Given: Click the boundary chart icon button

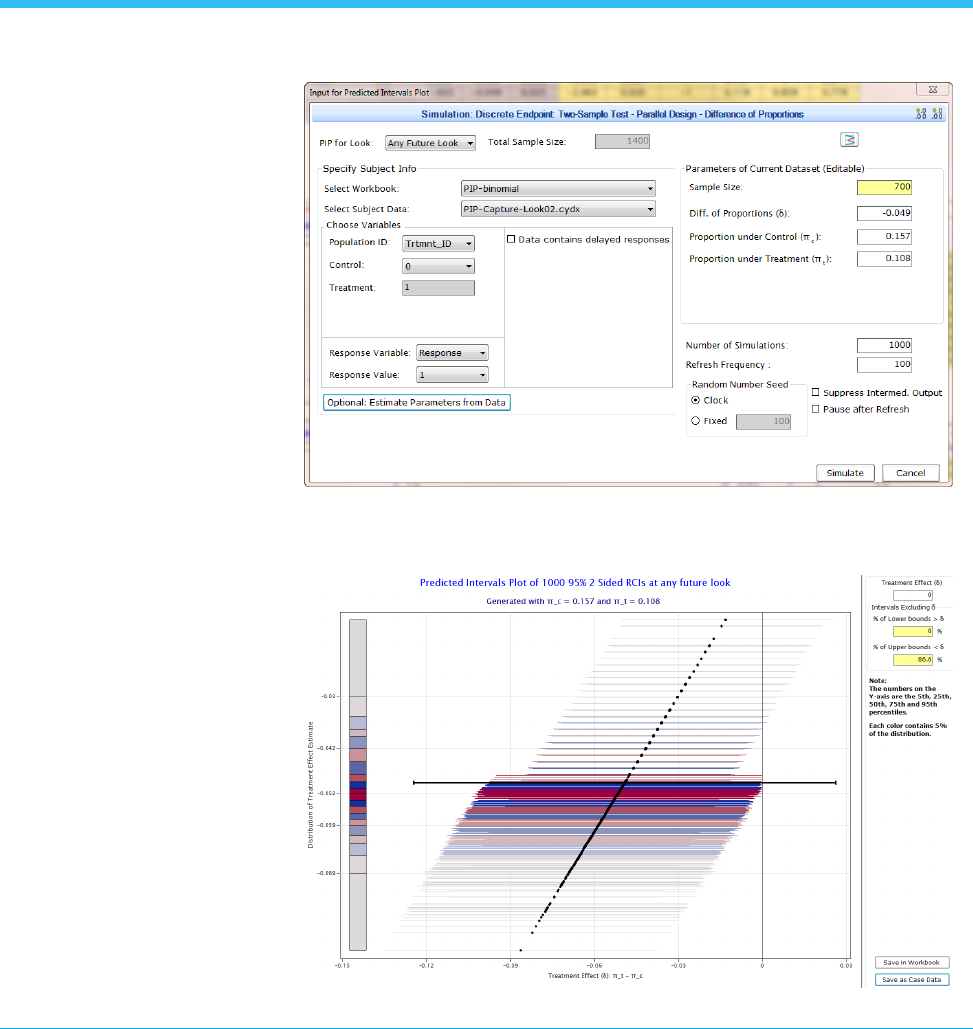Looking at the screenshot, I should [849, 140].
